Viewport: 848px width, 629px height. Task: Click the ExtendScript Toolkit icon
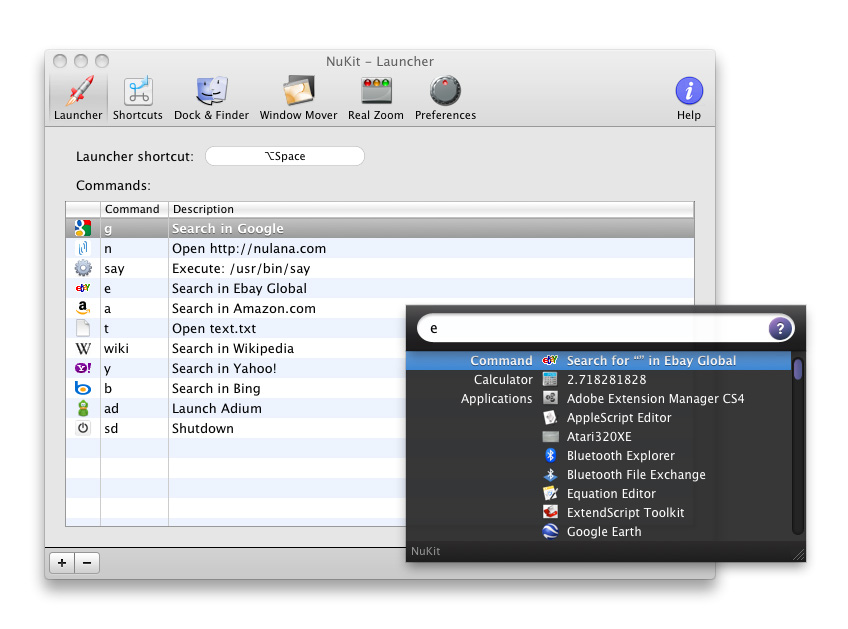click(550, 512)
